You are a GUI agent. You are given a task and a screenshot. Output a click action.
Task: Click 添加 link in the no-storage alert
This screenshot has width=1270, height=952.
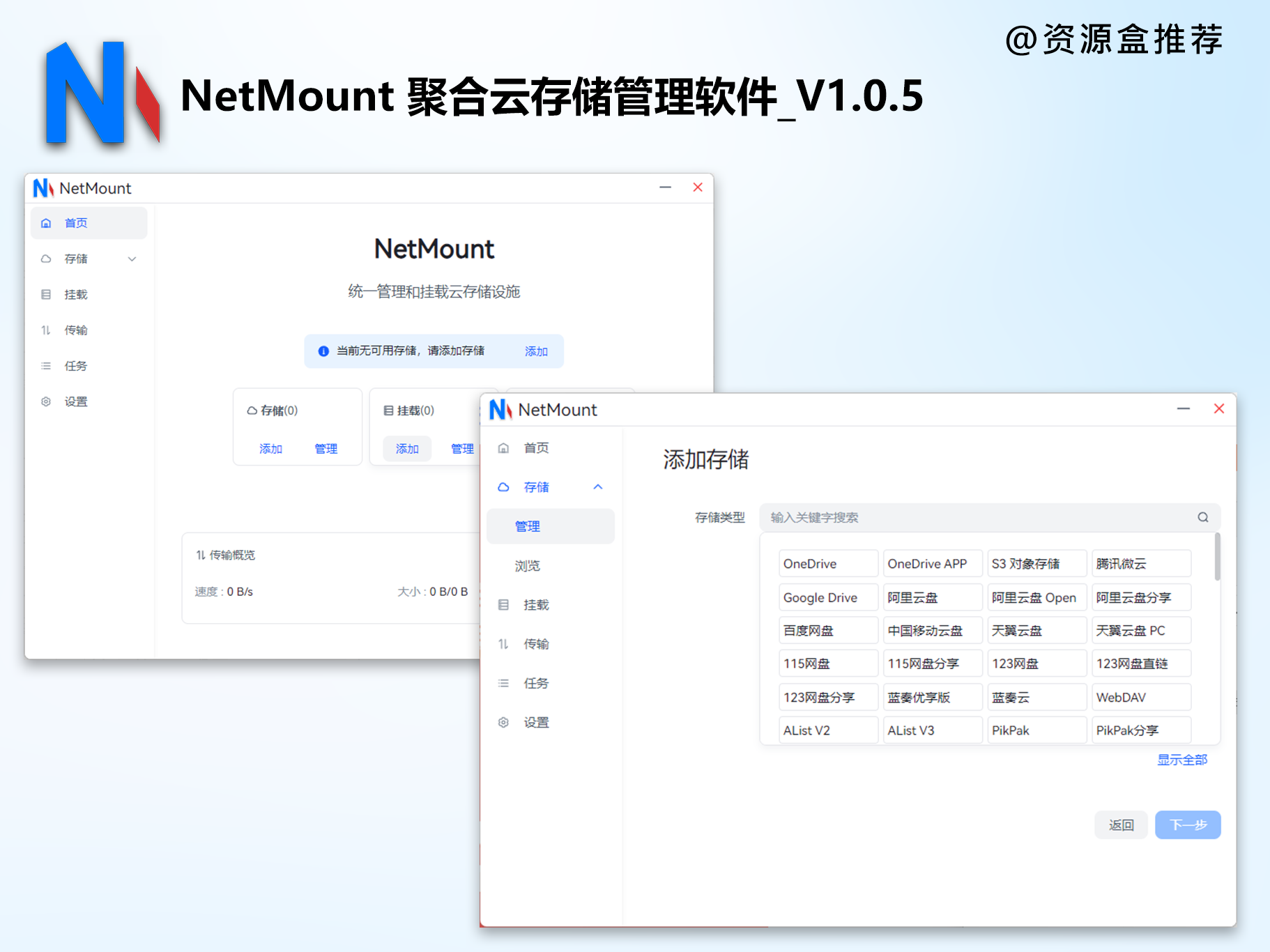(536, 351)
